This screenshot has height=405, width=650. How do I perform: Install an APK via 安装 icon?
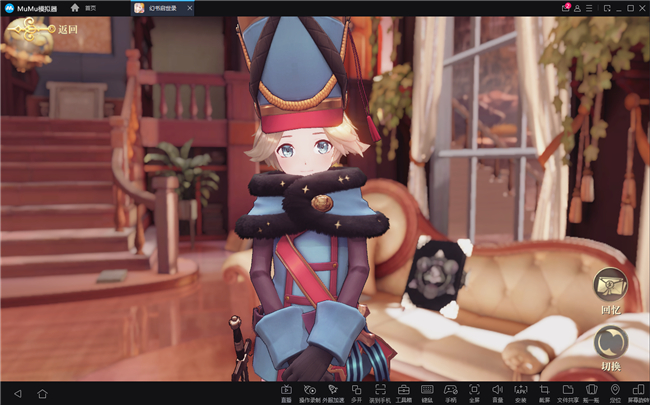click(521, 393)
